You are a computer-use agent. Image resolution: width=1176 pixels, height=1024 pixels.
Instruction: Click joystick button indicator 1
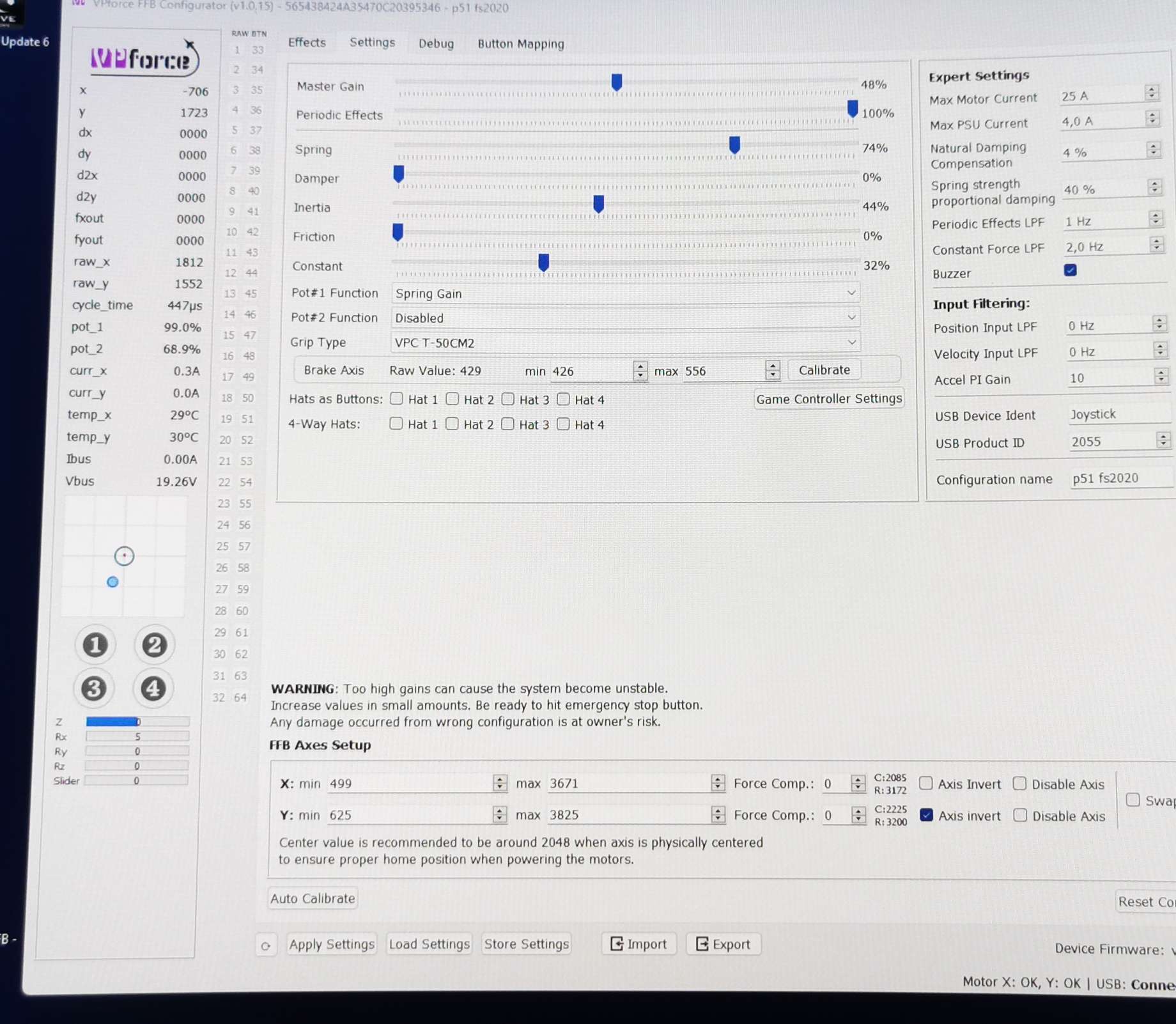(95, 645)
